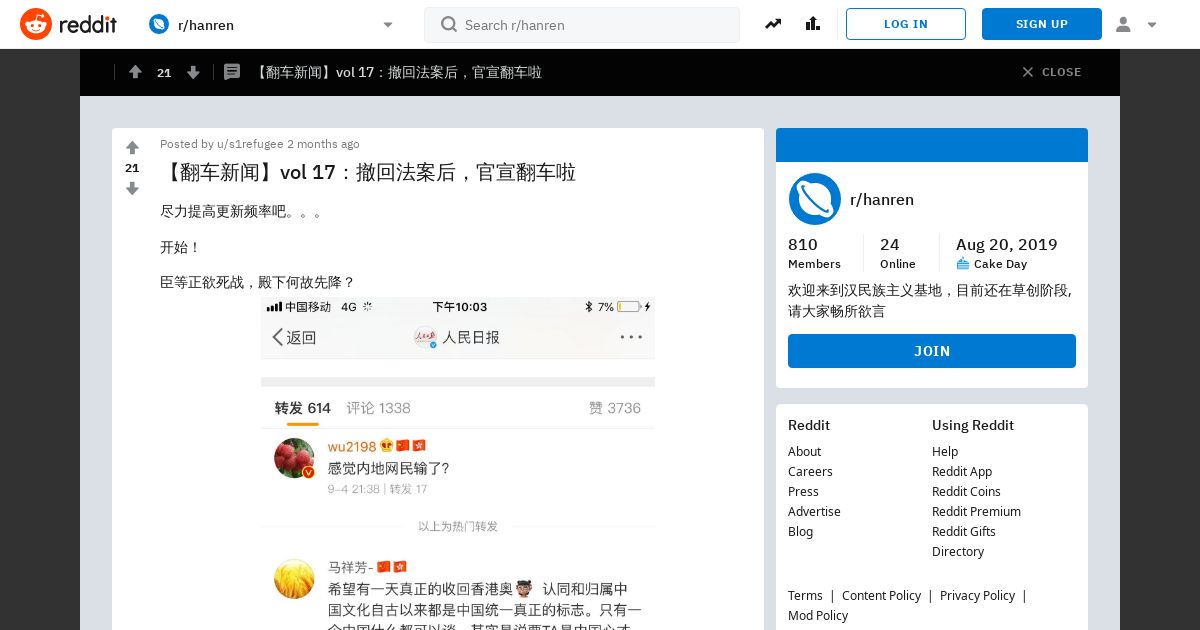Close the post overlay with CLOSE
The width and height of the screenshot is (1200, 630).
[1051, 72]
